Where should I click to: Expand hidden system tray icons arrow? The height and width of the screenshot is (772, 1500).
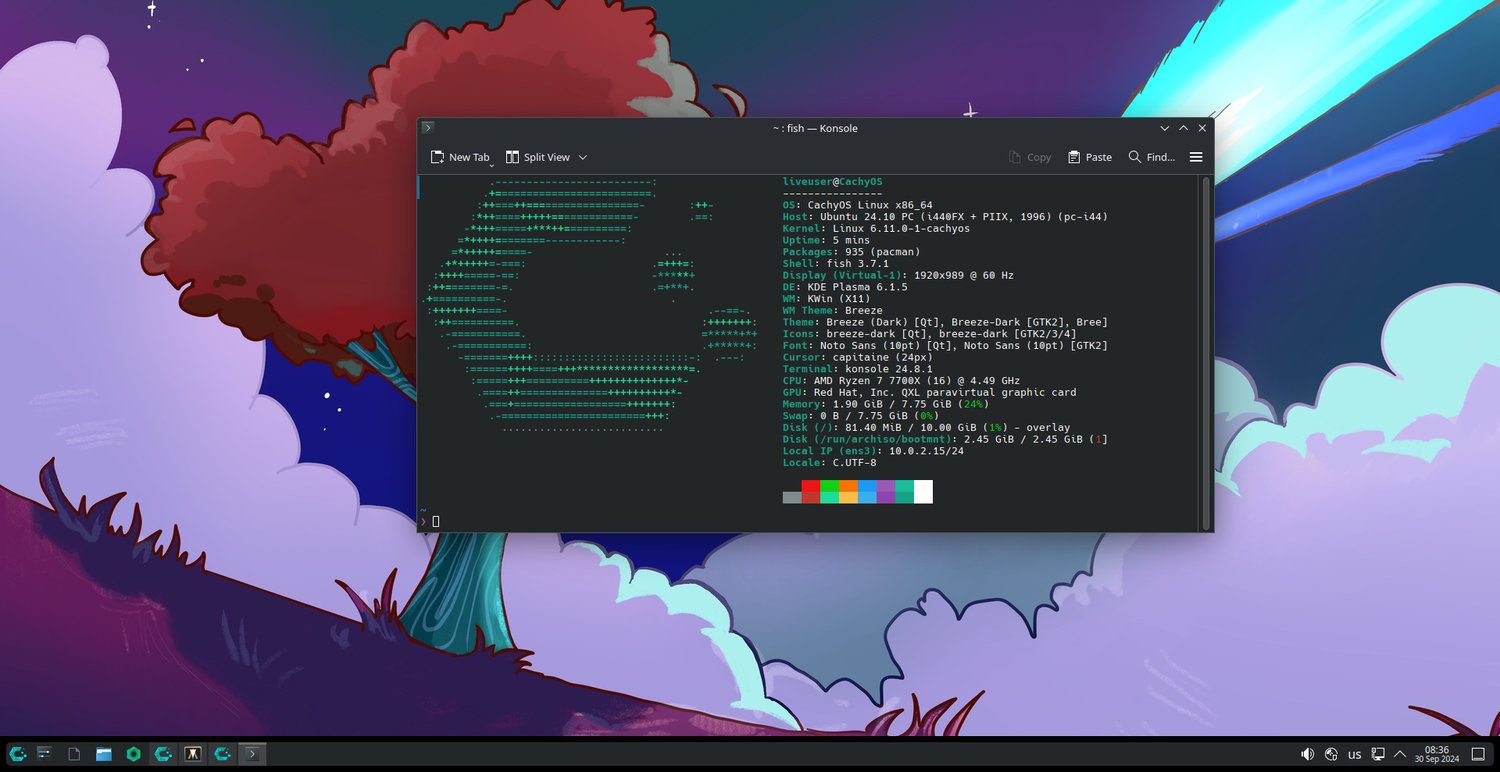click(x=1400, y=754)
